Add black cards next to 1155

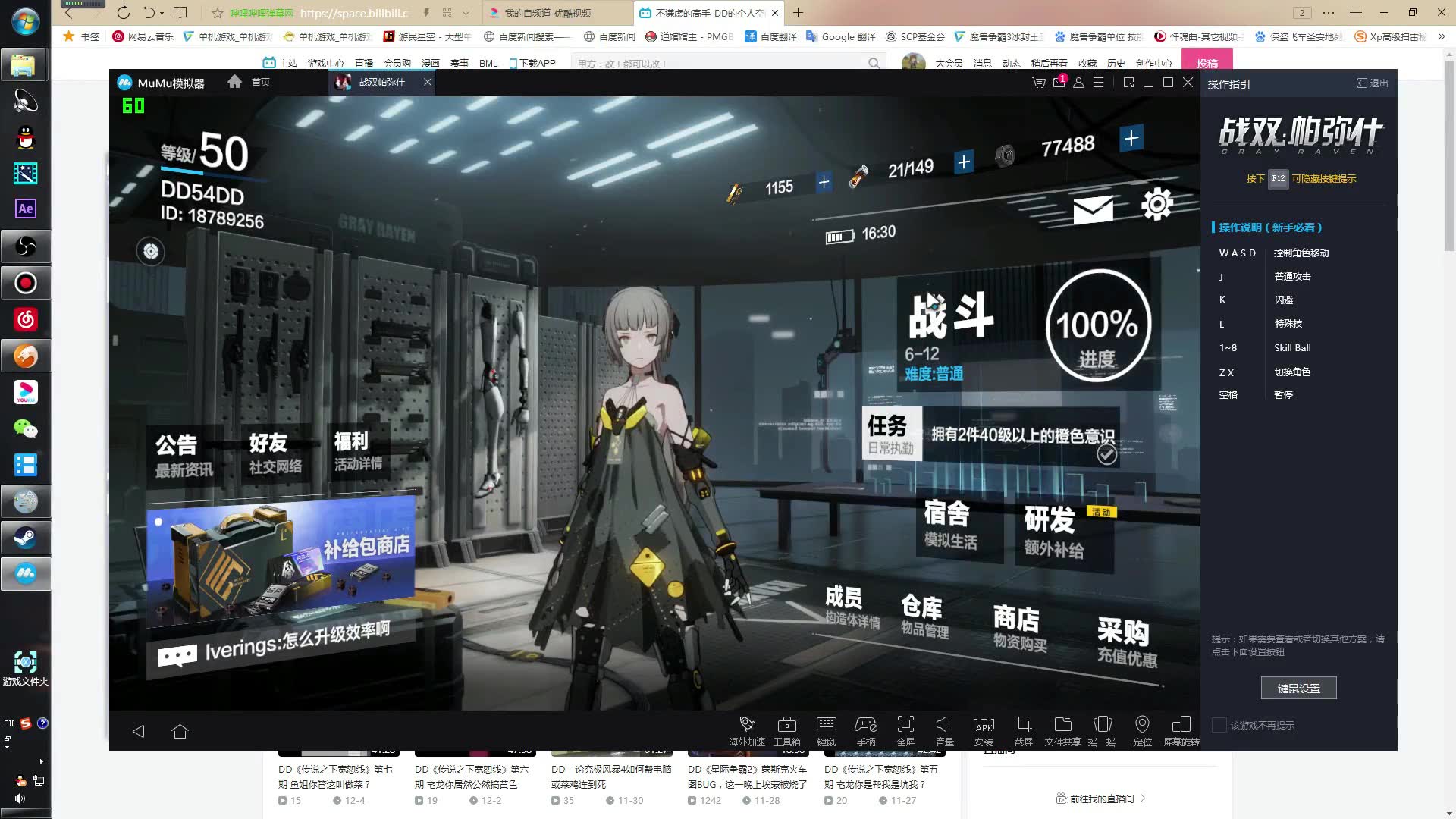pyautogui.click(x=824, y=182)
